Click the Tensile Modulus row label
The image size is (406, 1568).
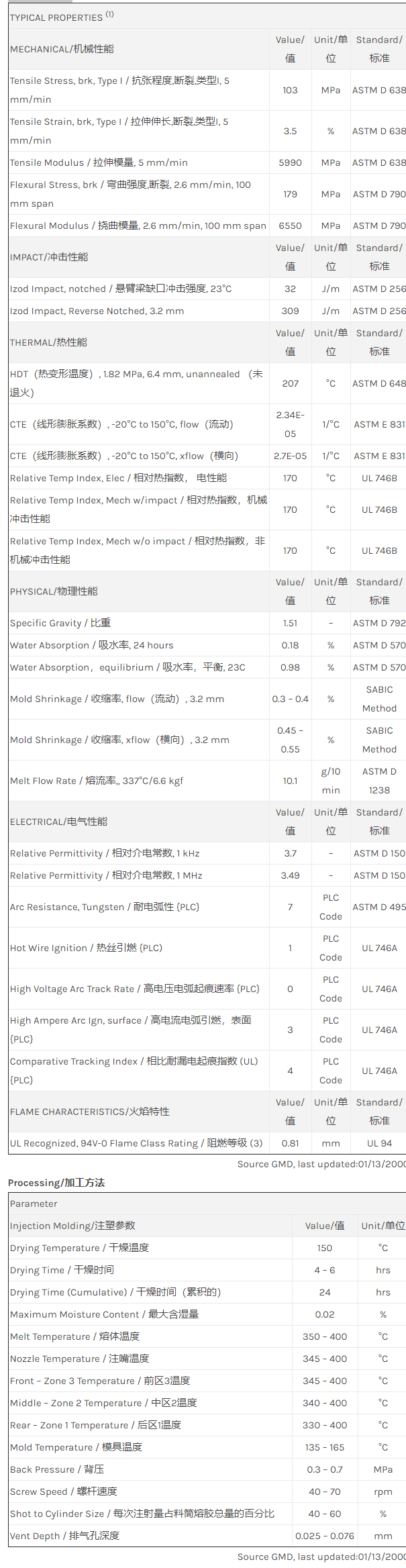point(99,162)
